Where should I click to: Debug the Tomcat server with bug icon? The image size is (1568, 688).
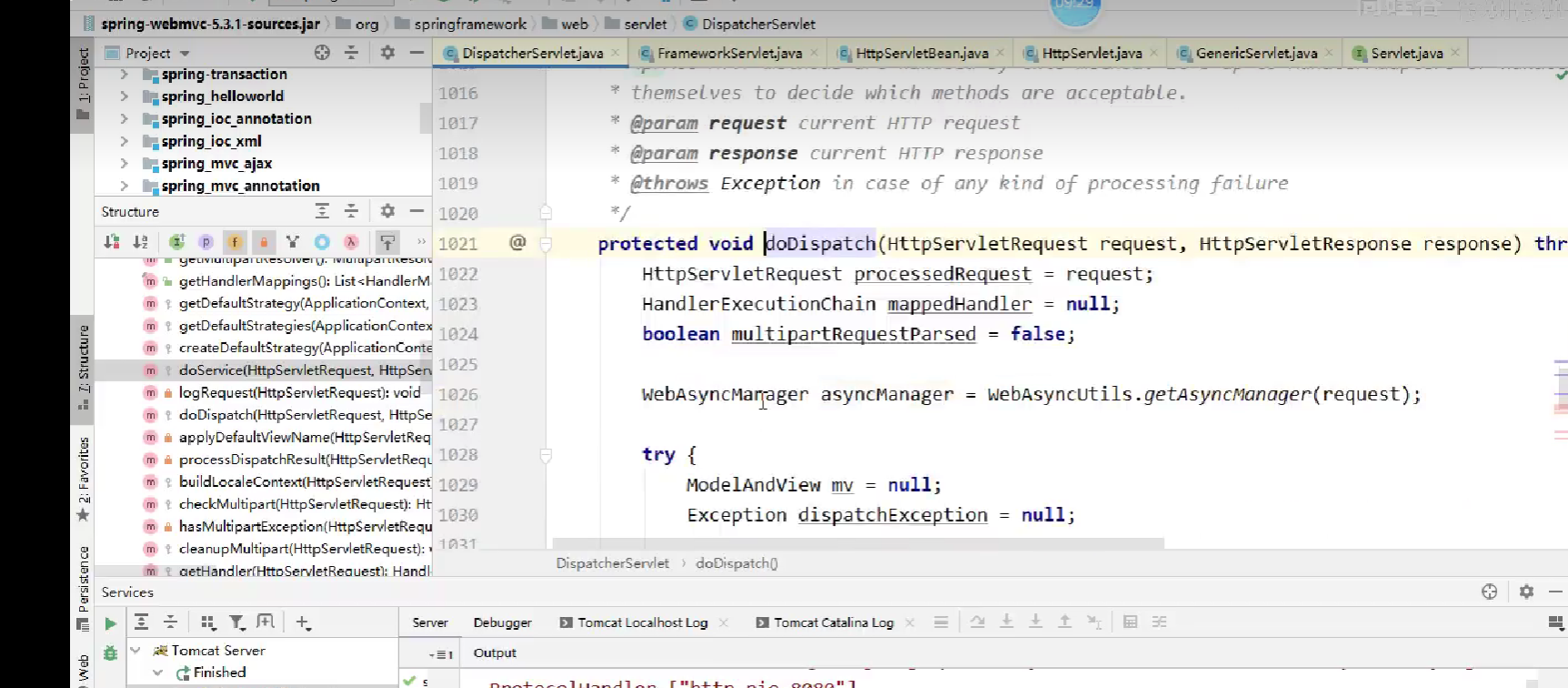click(110, 653)
